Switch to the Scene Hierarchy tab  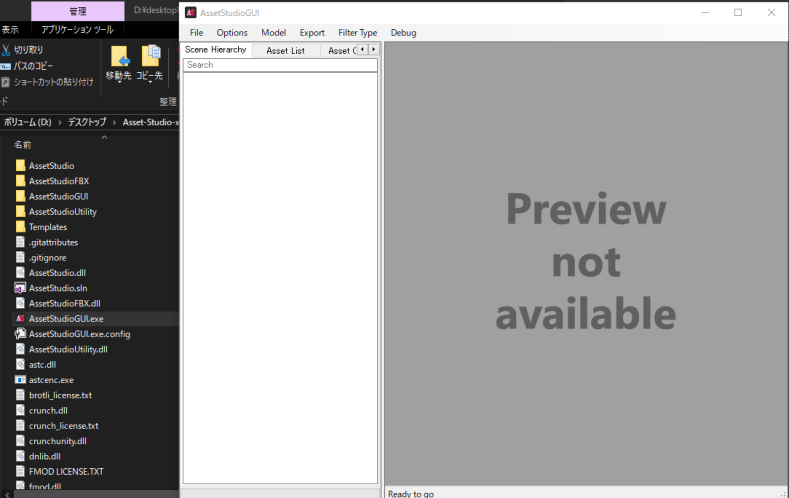[215, 49]
